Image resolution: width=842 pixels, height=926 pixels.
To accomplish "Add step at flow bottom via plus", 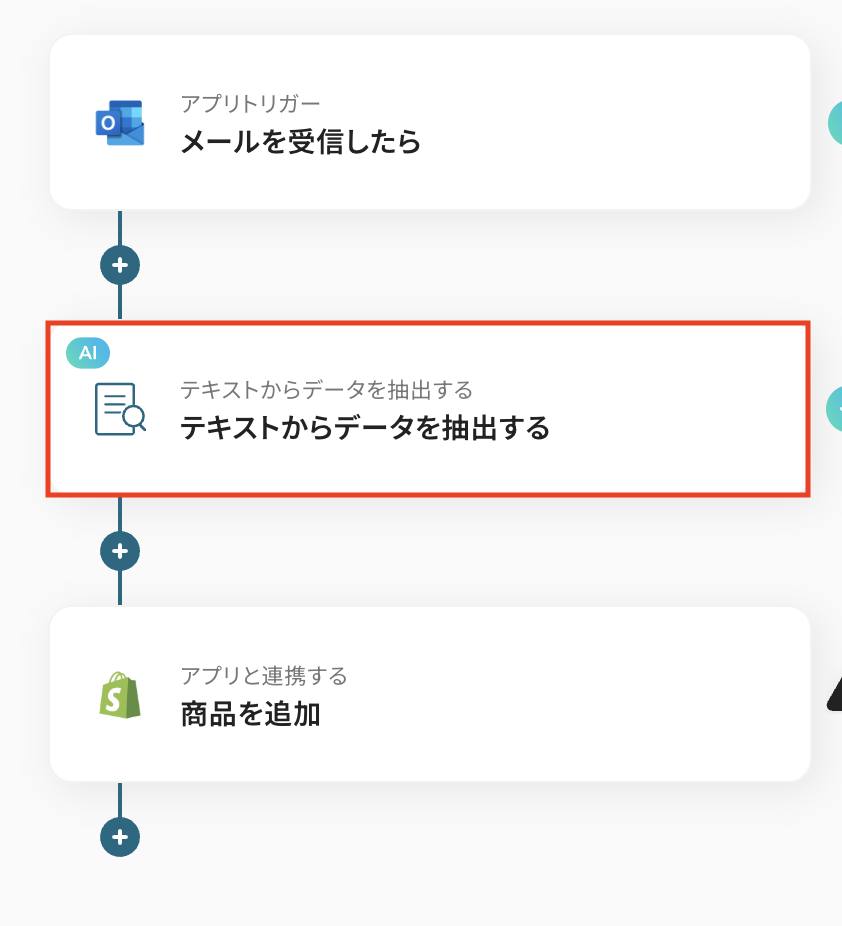I will [x=120, y=836].
